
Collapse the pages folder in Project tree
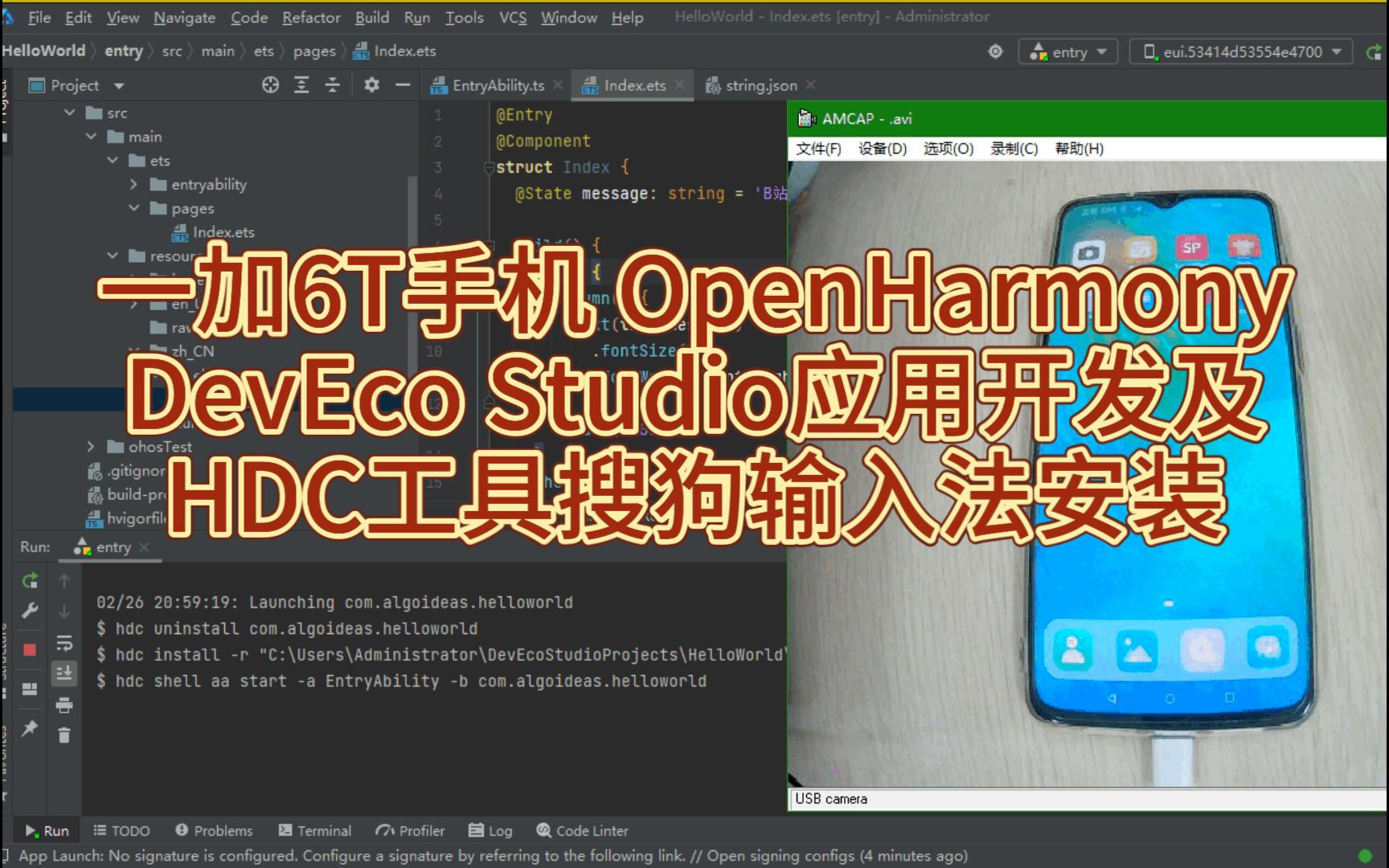(135, 207)
